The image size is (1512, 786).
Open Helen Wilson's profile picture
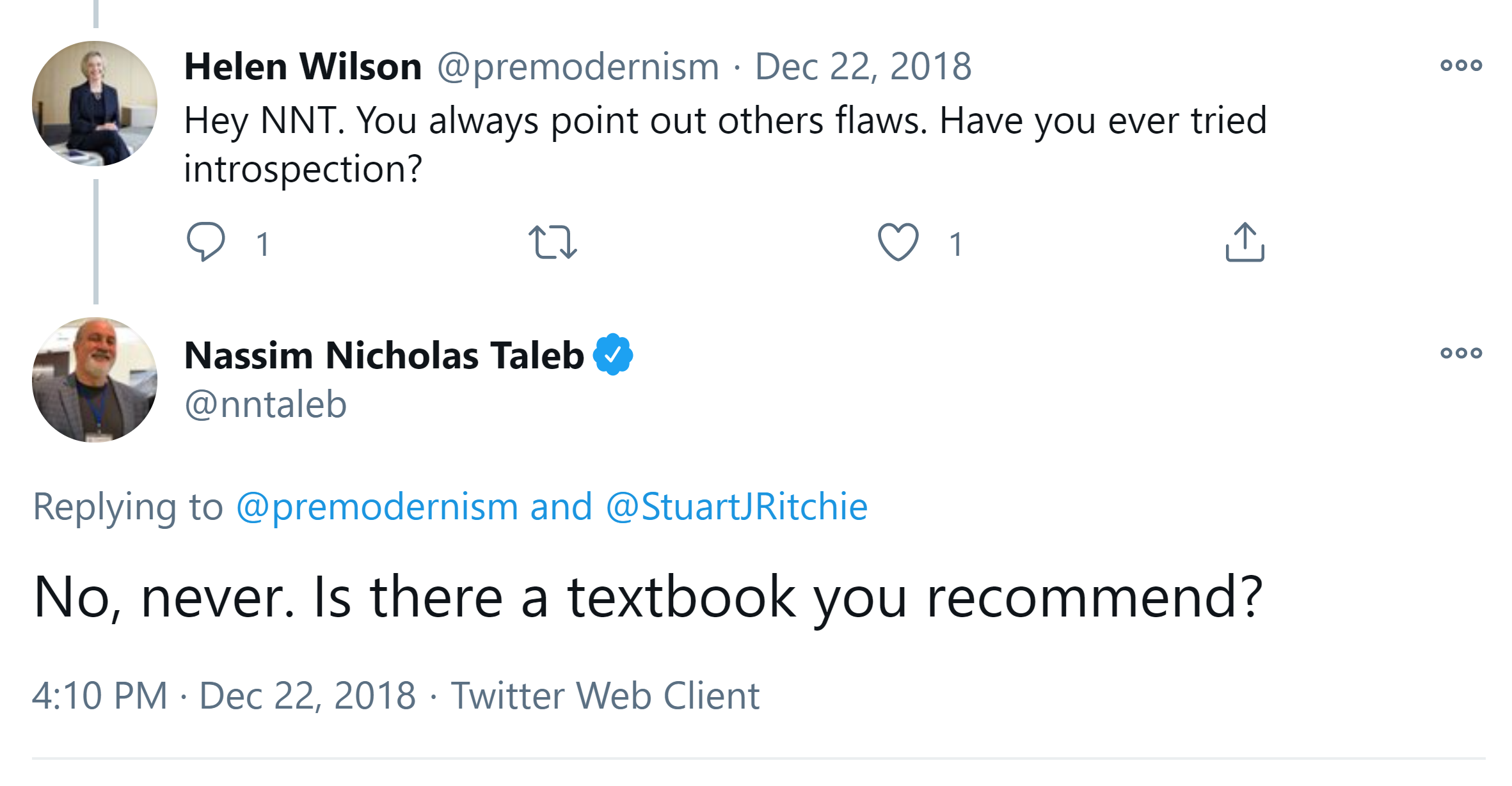[95, 104]
